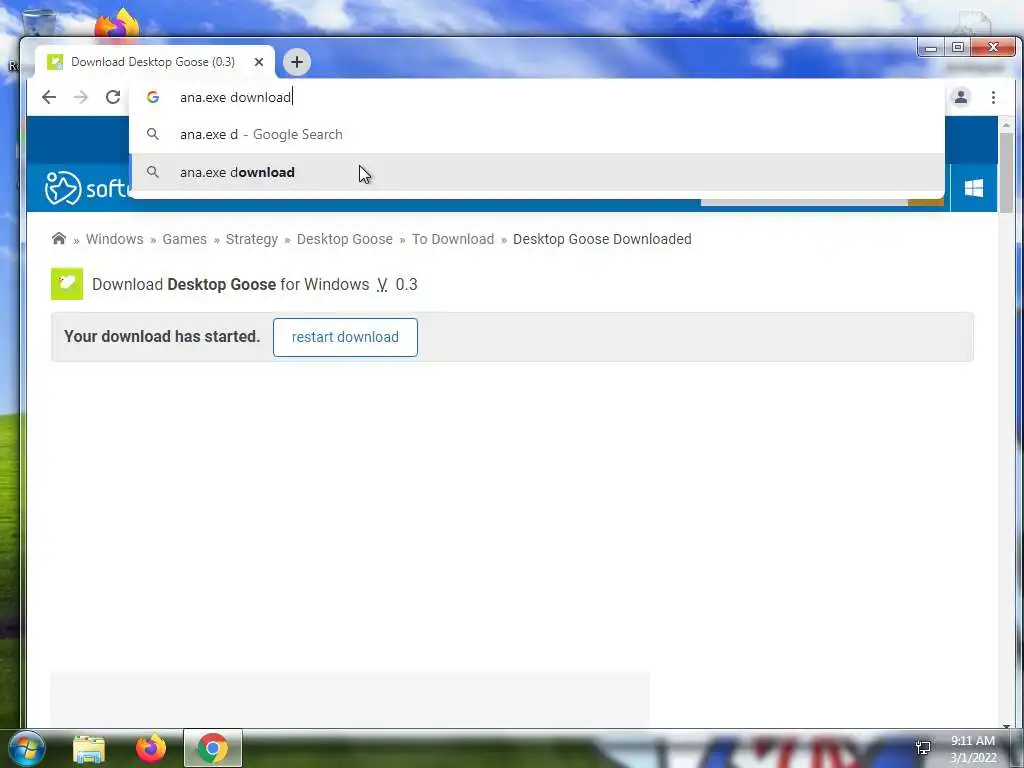1024x768 pixels.
Task: Select the Download Desktop Goose (0.3) tab
Action: pos(155,62)
